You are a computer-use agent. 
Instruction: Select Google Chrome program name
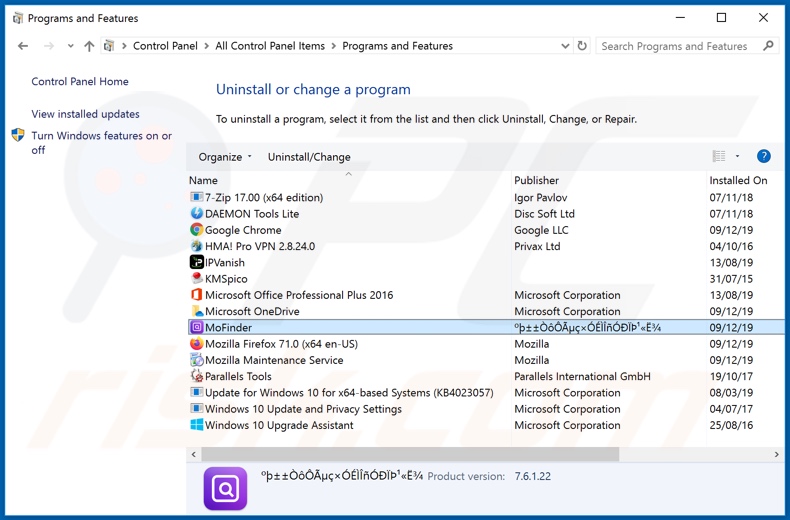coord(243,230)
